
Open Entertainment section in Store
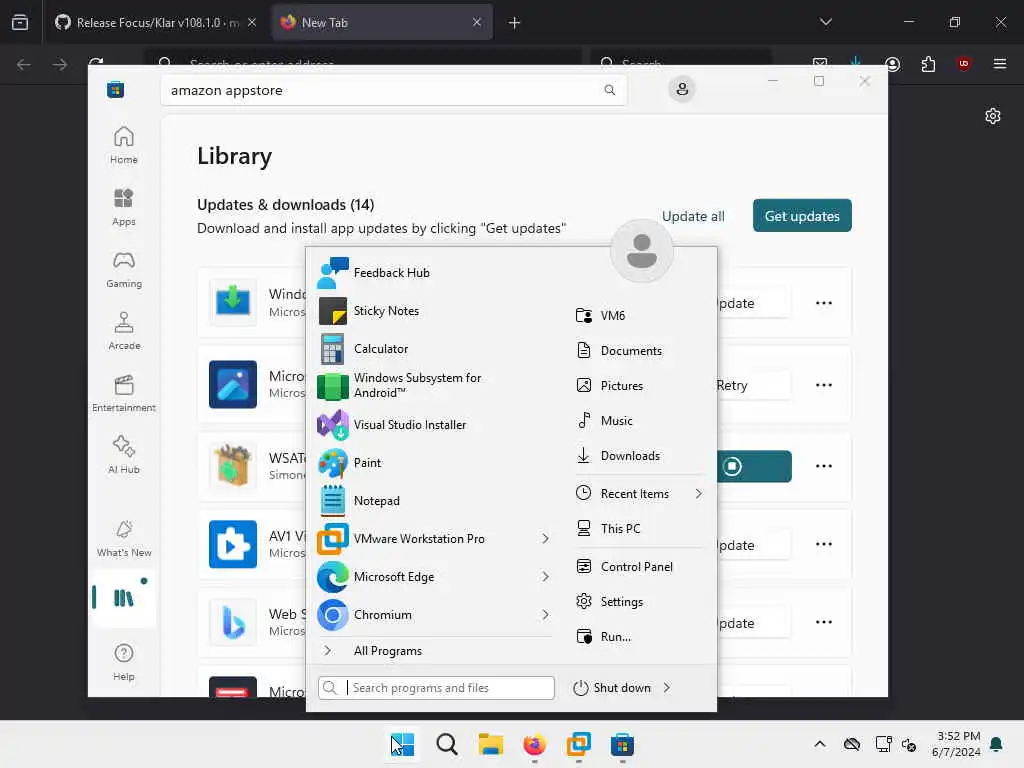[123, 394]
